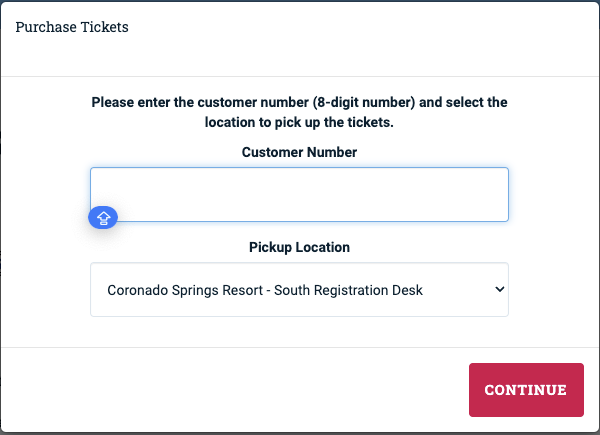Submit the form with CONTINUE
600x435 pixels.
525,390
